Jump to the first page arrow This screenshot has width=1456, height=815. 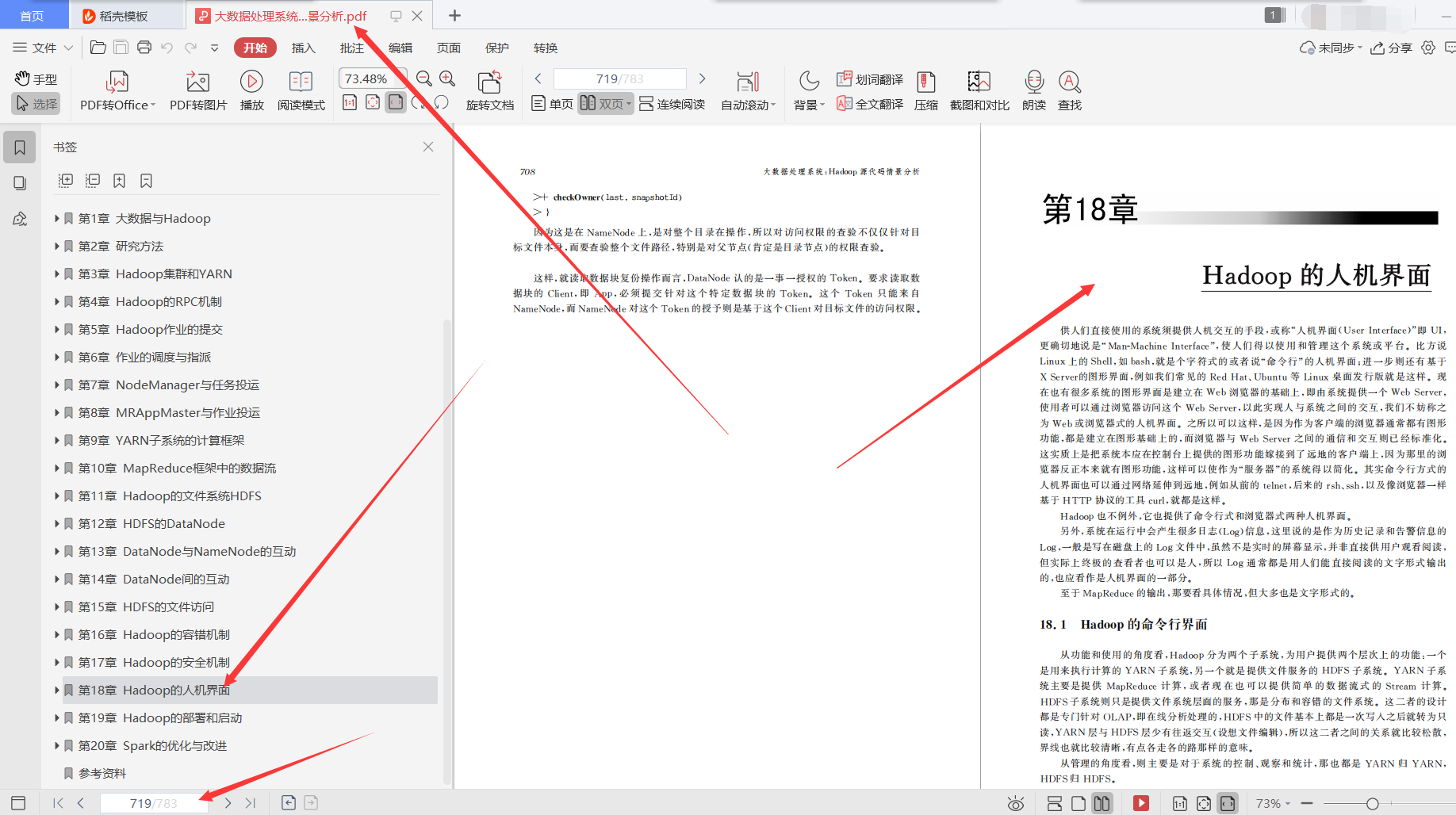coord(58,803)
